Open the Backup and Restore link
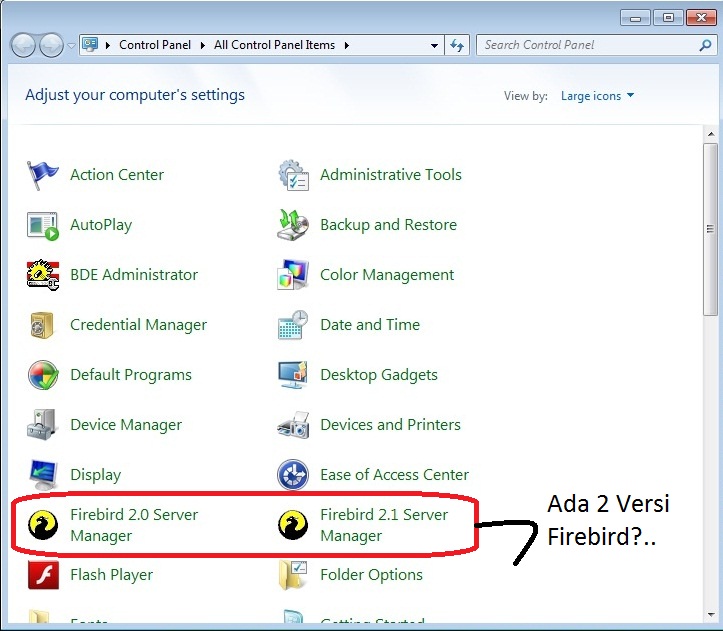This screenshot has width=723, height=631. (x=389, y=225)
